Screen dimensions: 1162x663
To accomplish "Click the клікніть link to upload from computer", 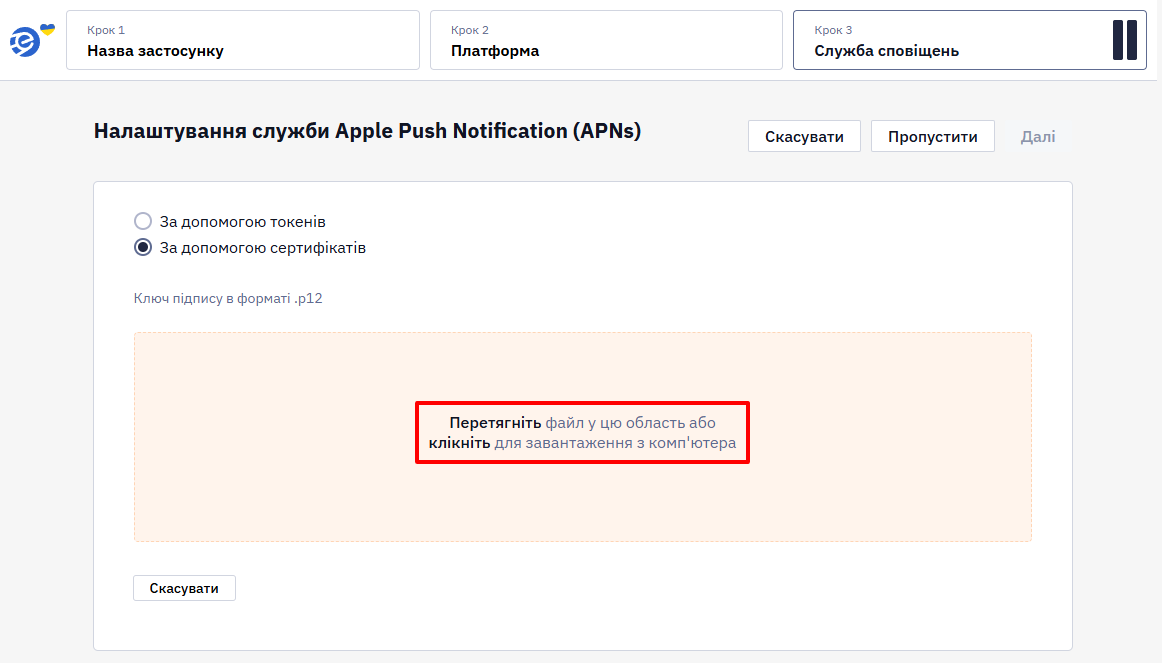I will tap(459, 443).
